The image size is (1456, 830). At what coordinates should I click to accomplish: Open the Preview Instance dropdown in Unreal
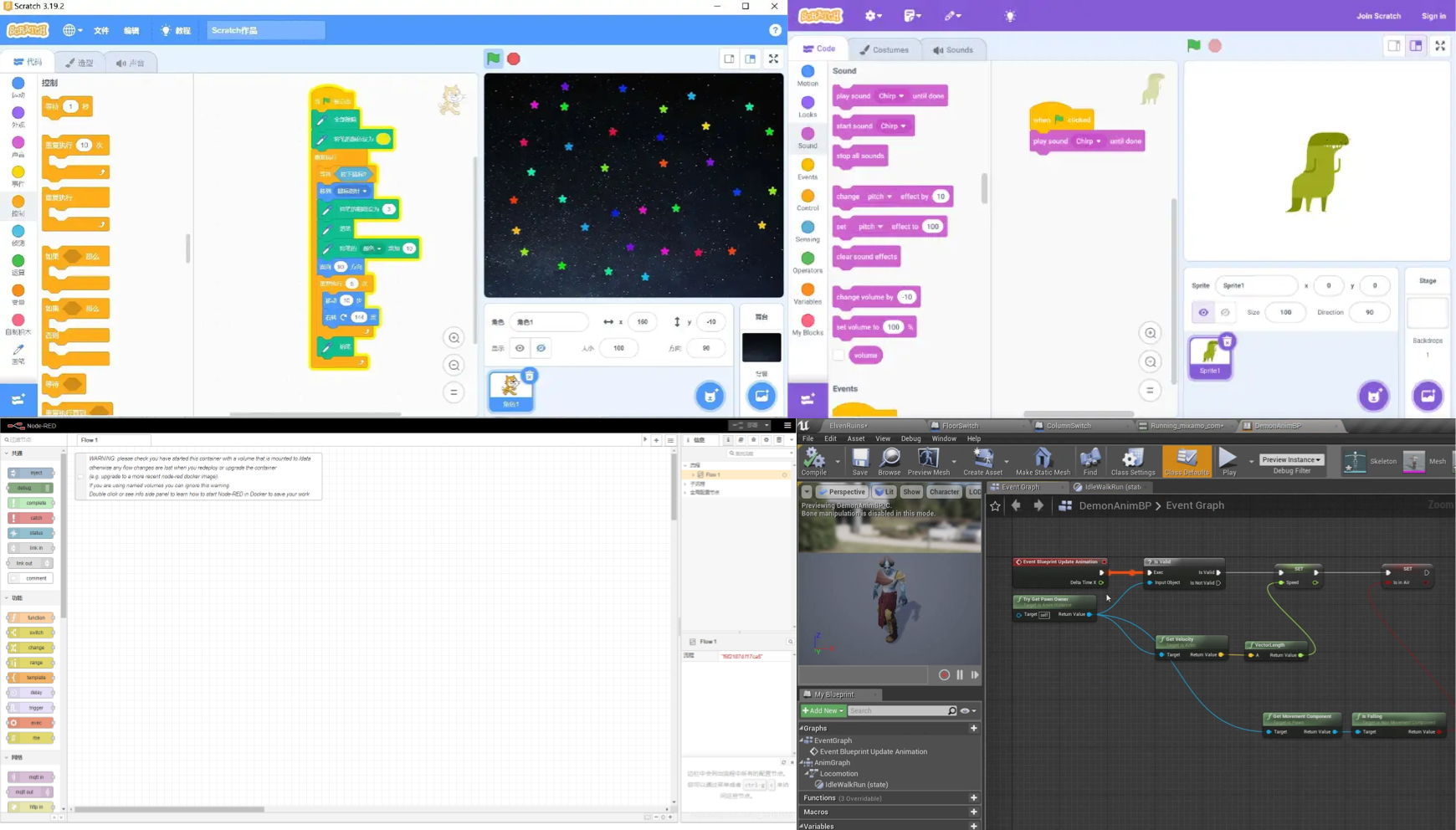[x=1291, y=459]
